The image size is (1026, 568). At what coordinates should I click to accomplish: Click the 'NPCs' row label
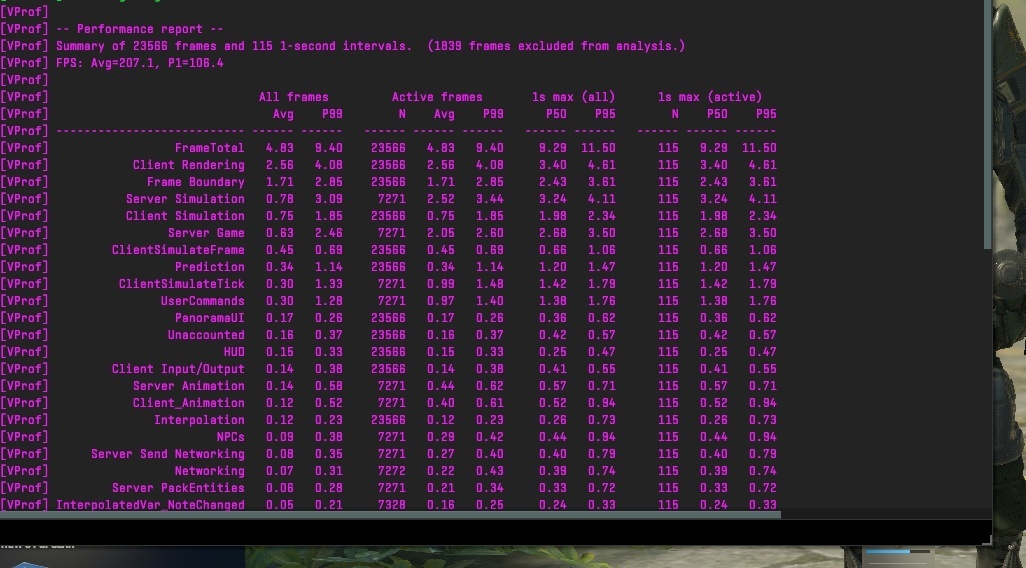pyautogui.click(x=230, y=438)
